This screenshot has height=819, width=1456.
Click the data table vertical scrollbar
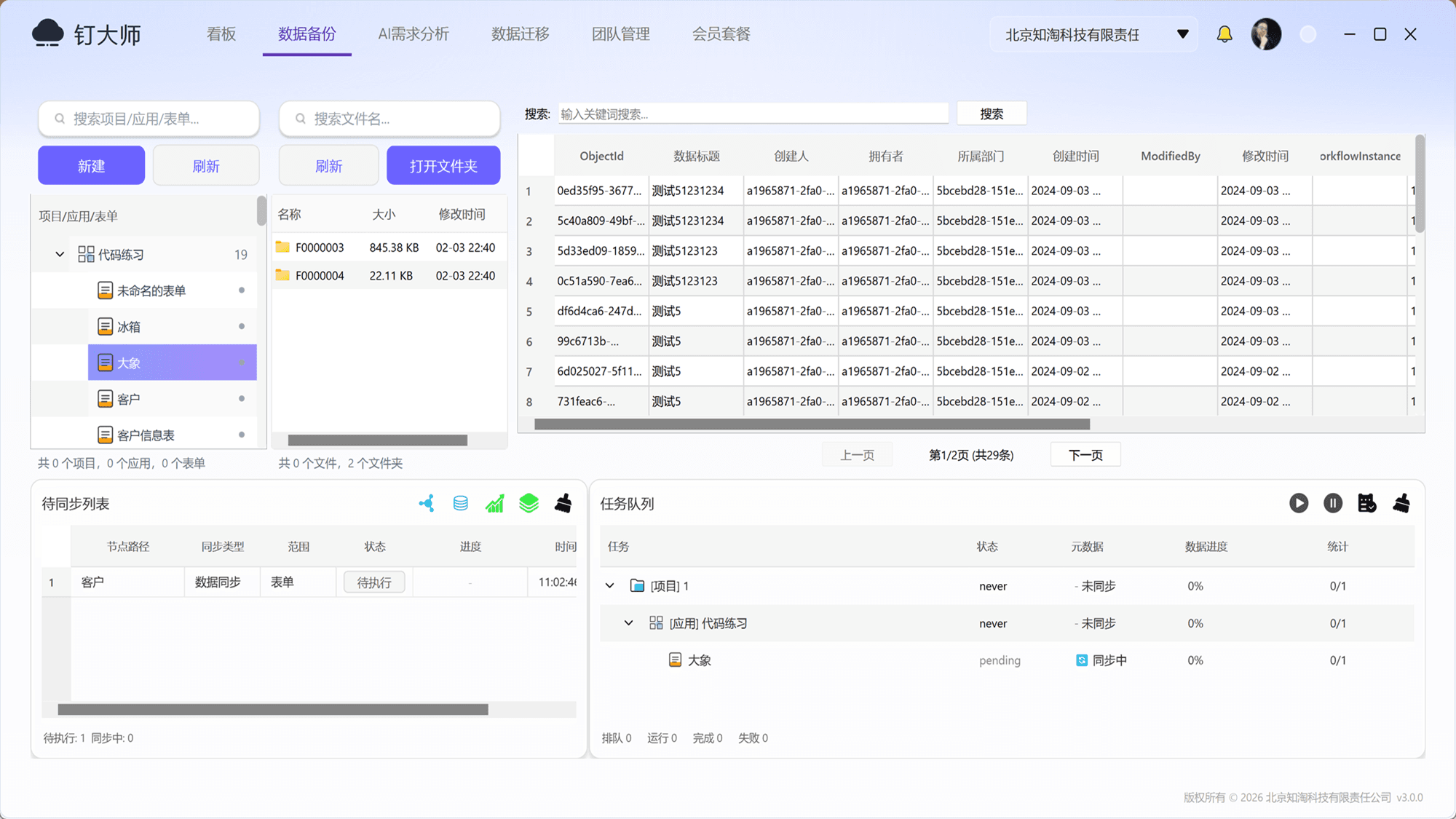click(1420, 184)
